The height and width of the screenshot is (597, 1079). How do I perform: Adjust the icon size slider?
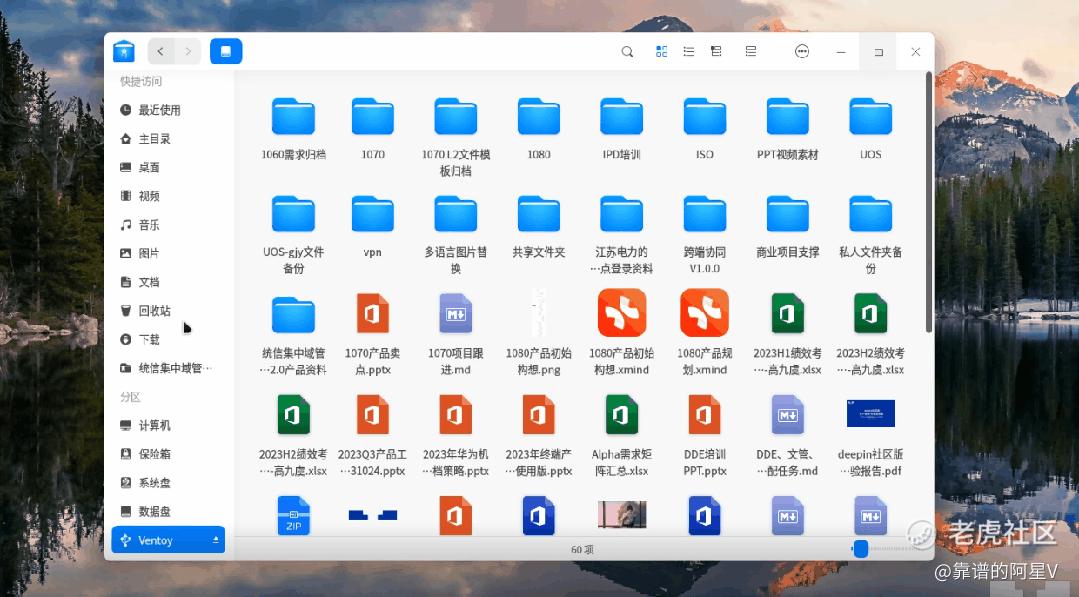[860, 549]
